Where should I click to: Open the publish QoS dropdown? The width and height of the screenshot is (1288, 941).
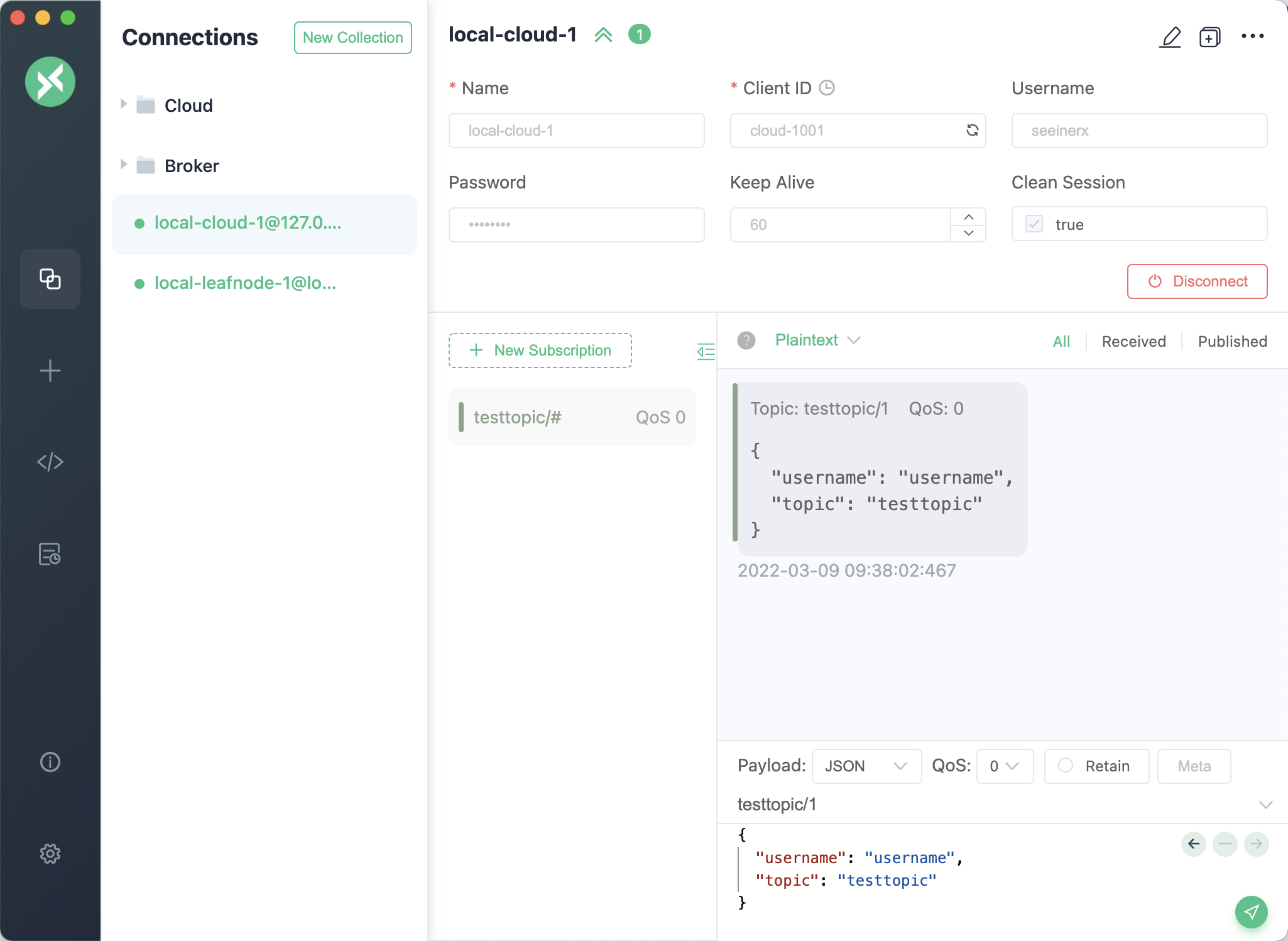coord(1004,766)
